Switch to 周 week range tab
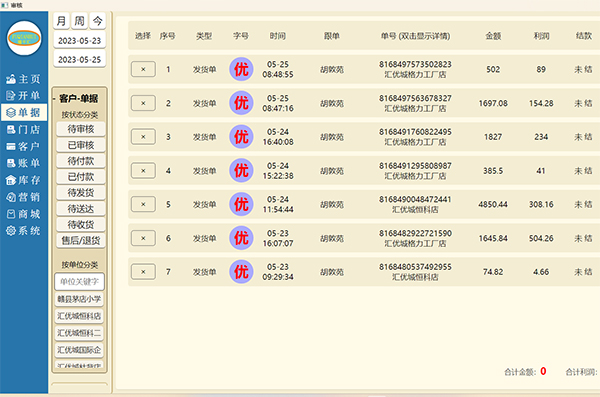600x397 pixels. 80,21
